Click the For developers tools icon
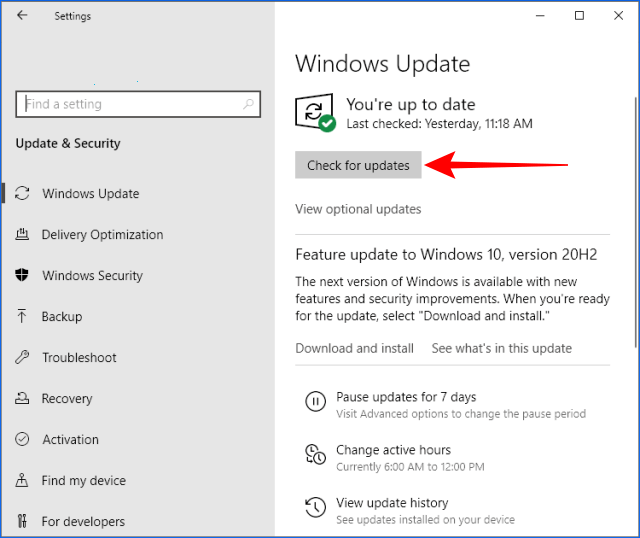Screen dimensions: 640x538 pyautogui.click(x=22, y=521)
